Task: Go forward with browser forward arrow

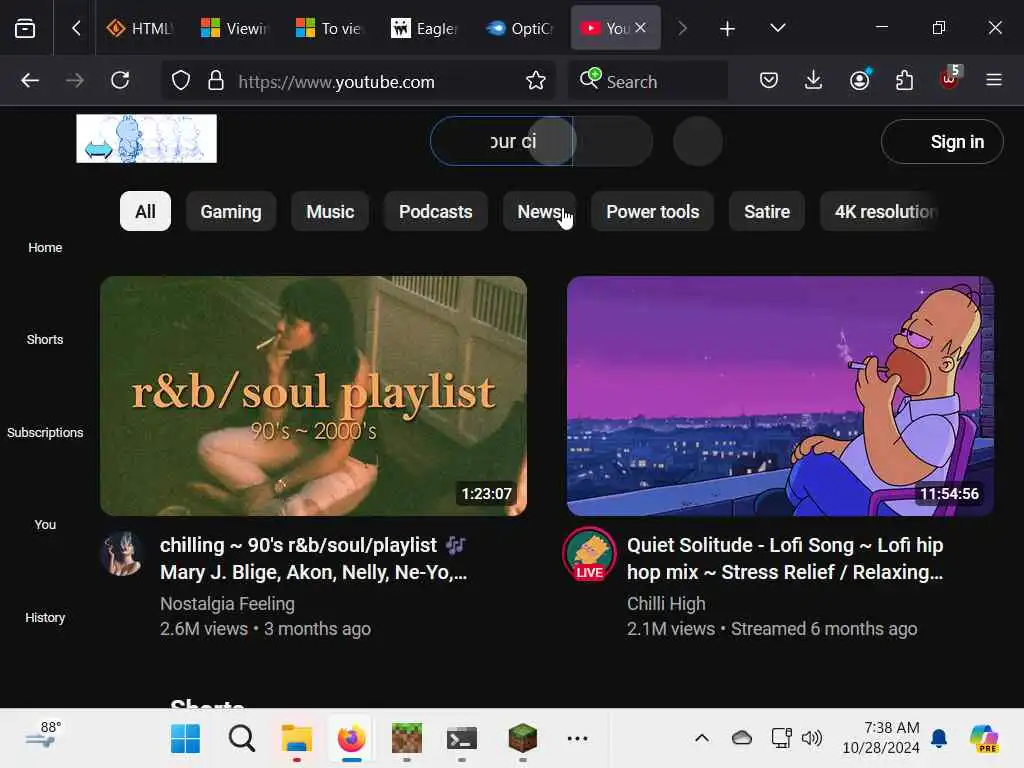Action: [x=75, y=80]
